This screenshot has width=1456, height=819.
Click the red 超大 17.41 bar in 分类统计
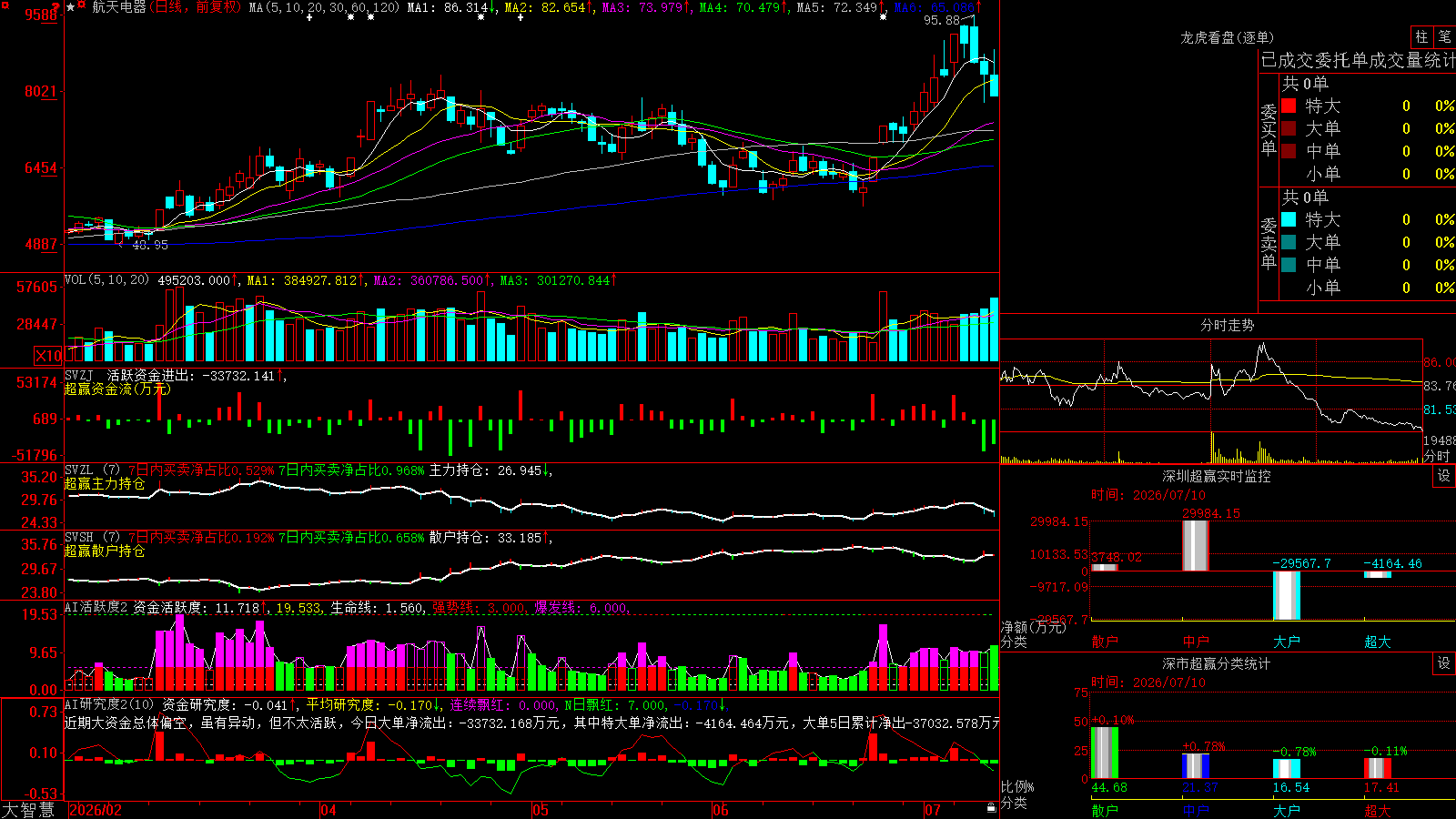(x=1378, y=768)
